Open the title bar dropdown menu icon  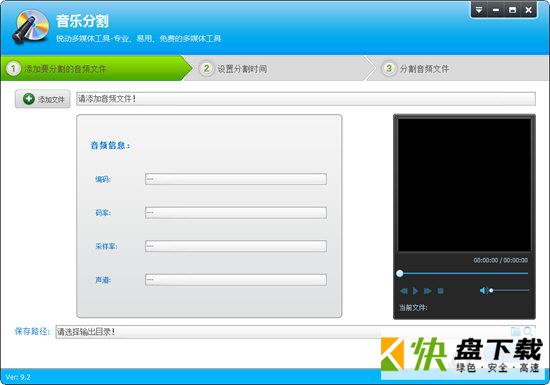coord(479,10)
